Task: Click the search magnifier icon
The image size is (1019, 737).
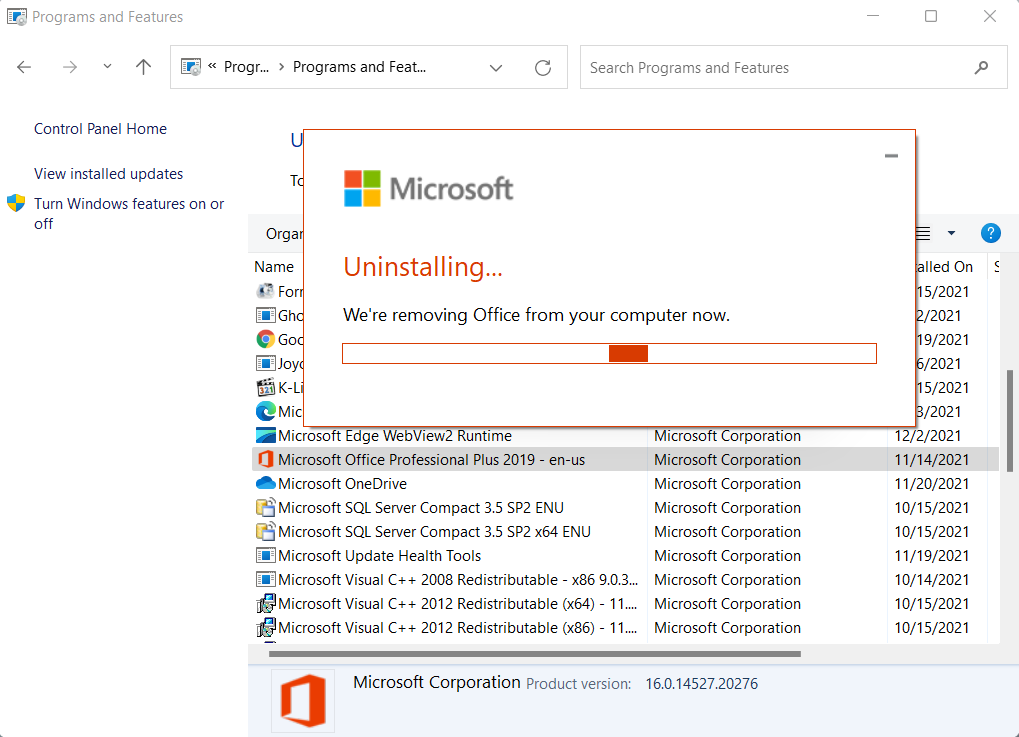Action: 981,68
